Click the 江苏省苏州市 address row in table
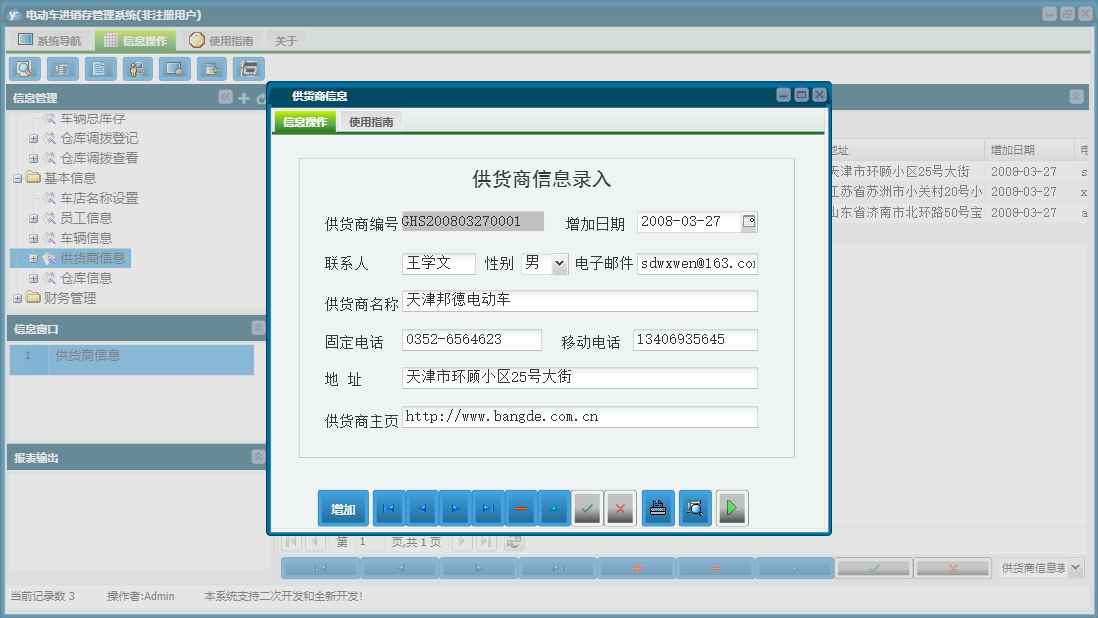Viewport: 1098px width, 618px height. point(905,192)
